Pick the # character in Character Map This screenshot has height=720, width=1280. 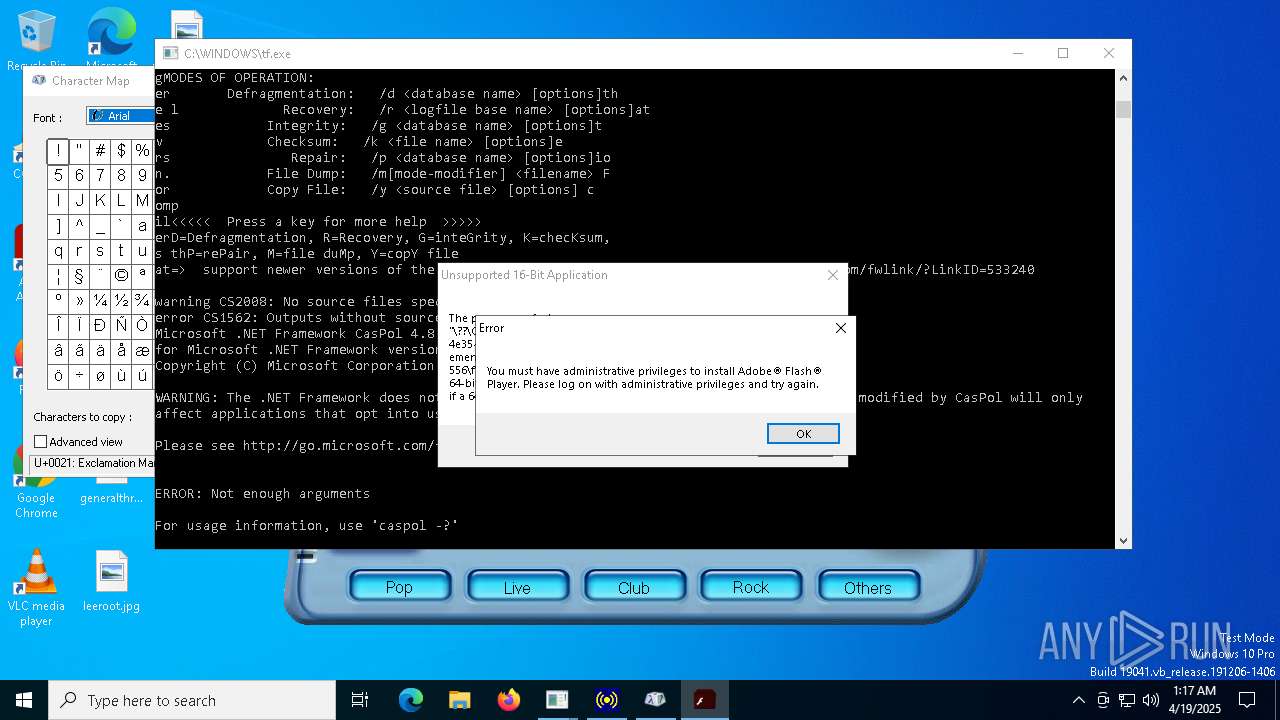100,151
